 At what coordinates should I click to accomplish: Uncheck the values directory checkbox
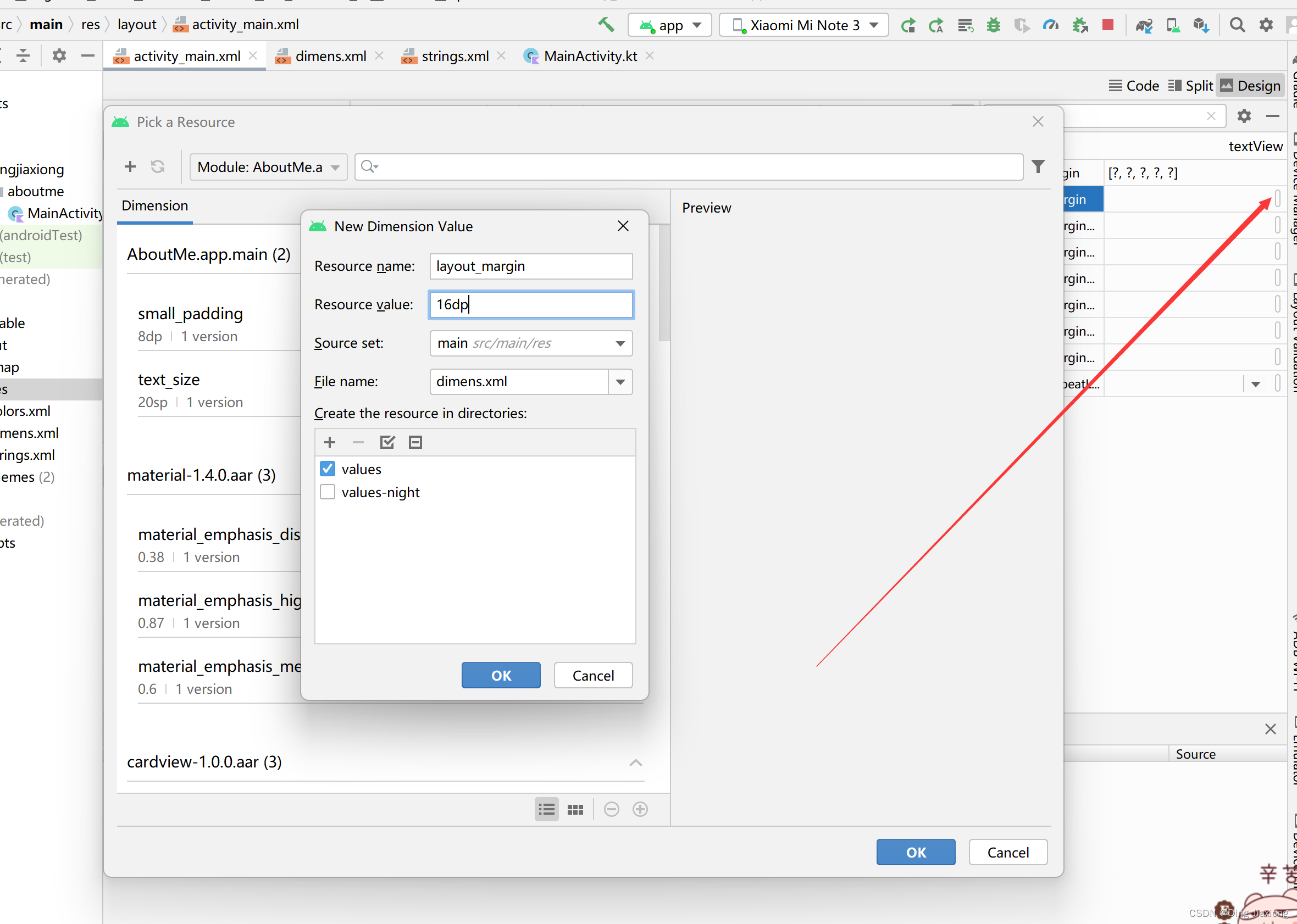(x=328, y=469)
